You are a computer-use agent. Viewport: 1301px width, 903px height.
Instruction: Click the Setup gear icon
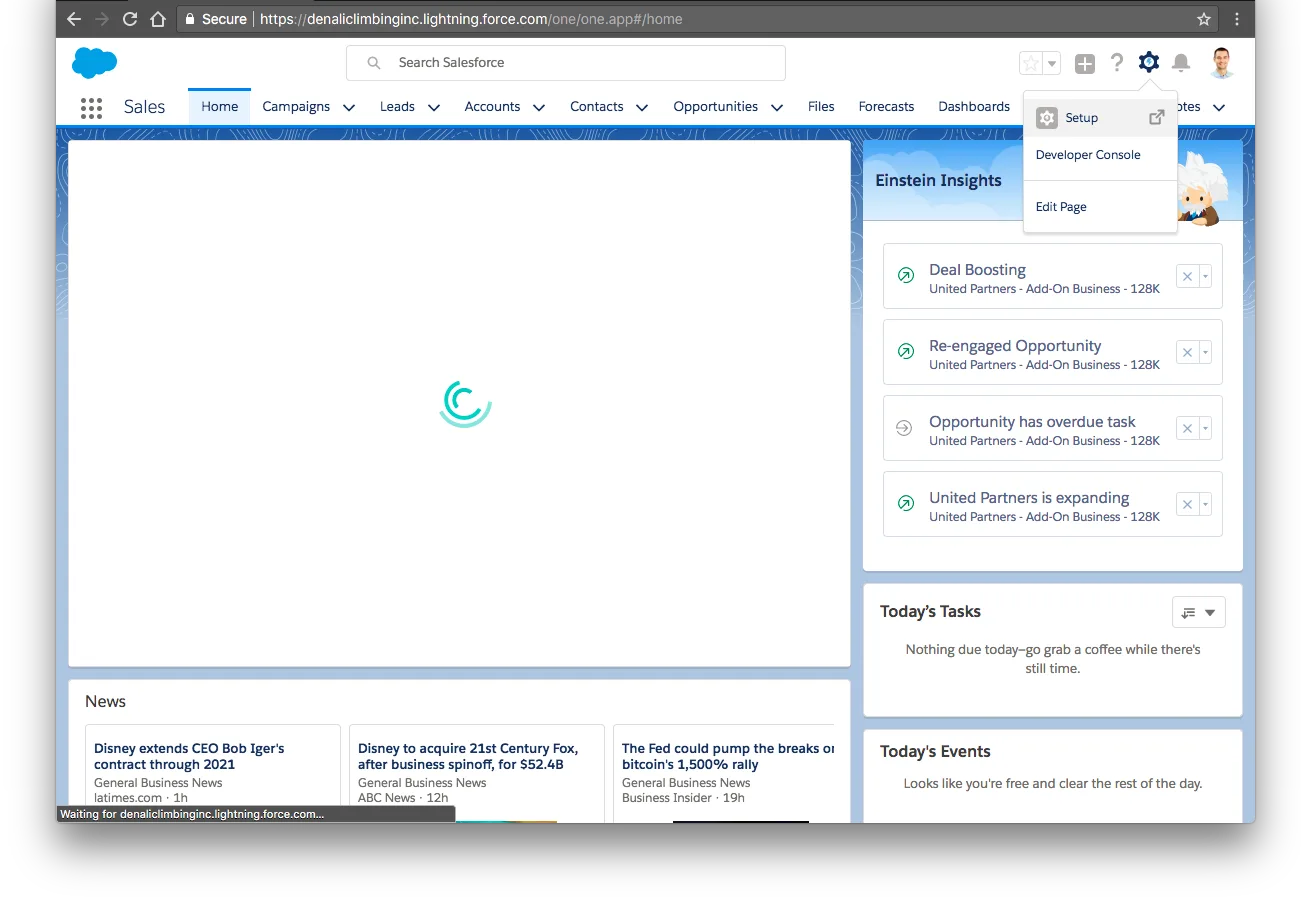tap(1149, 62)
